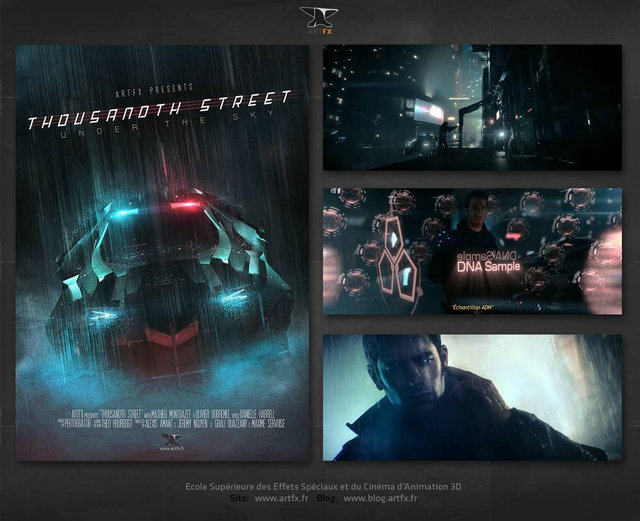
Task: Click the 'Echantillon ADN' subtitle caption
Action: tap(471, 307)
